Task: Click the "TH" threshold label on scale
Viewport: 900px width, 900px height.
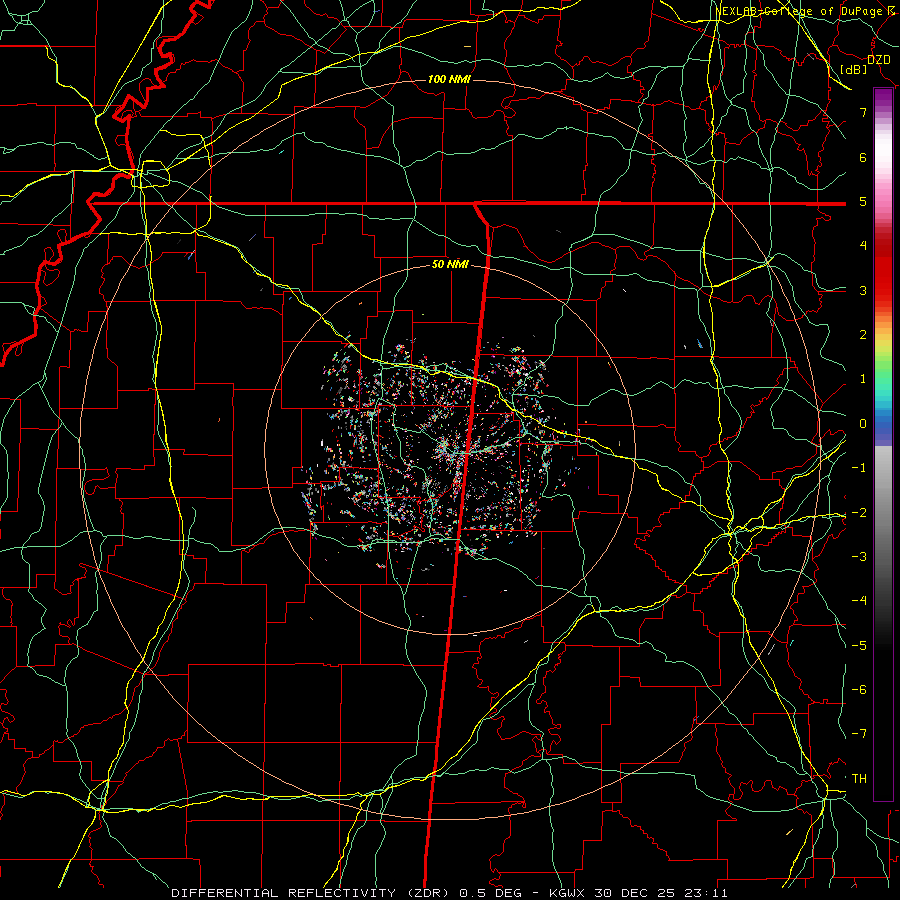Action: coord(859,779)
